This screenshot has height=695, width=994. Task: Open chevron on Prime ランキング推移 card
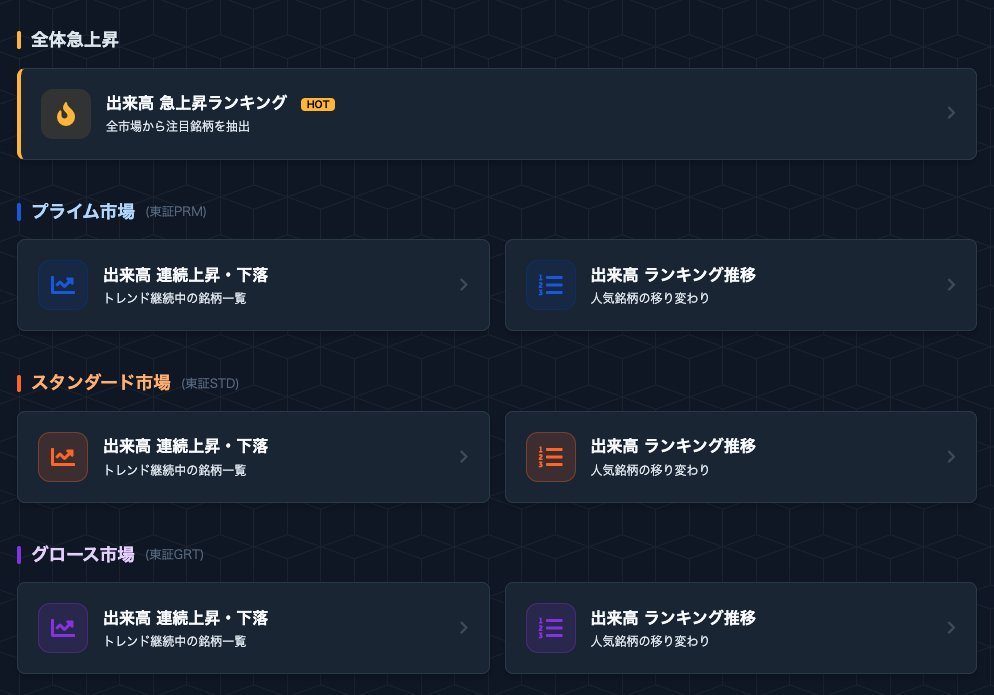[951, 285]
